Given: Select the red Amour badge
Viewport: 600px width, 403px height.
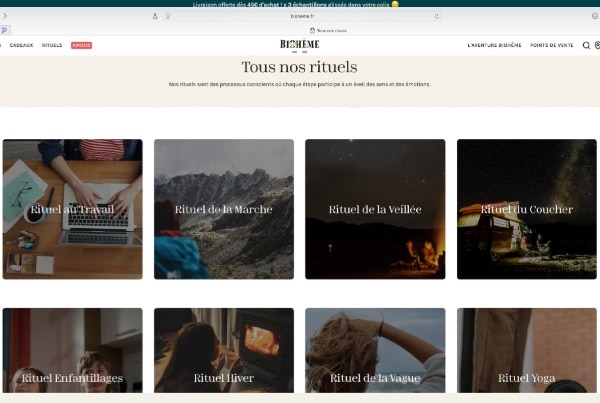Looking at the screenshot, I should [x=81, y=45].
